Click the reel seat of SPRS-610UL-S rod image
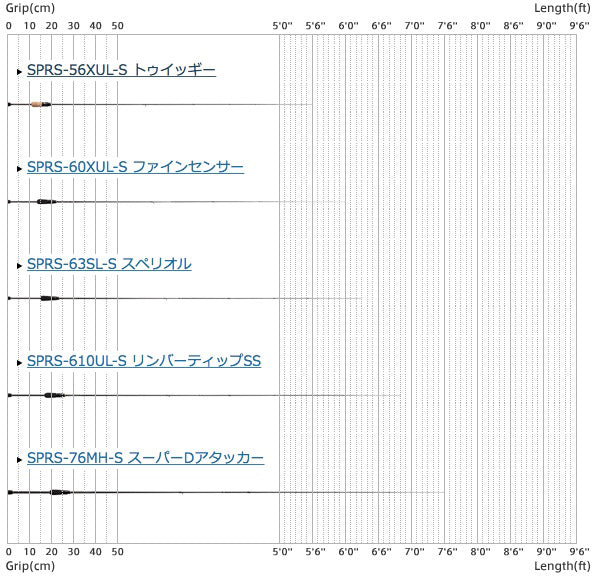The image size is (599, 579). (54, 395)
